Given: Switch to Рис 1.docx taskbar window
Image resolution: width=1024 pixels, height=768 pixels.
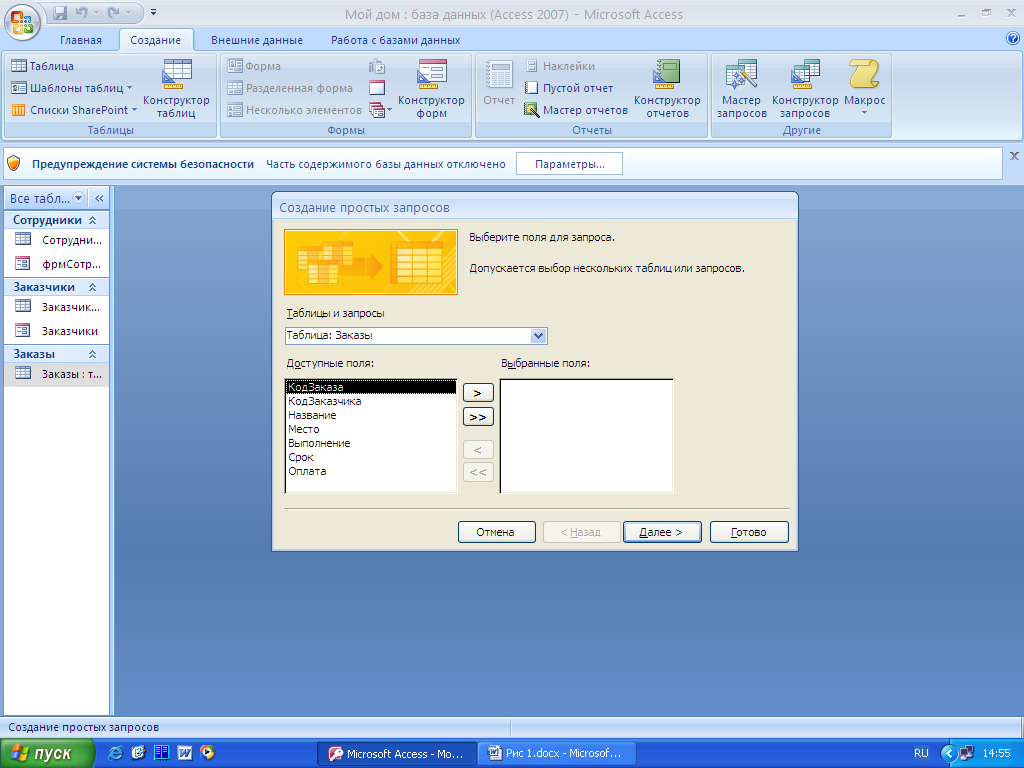Looking at the screenshot, I should pos(555,754).
